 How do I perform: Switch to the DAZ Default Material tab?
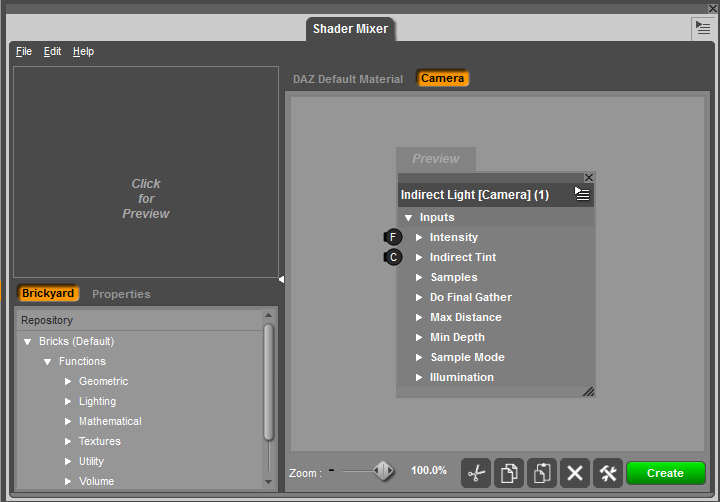point(348,79)
